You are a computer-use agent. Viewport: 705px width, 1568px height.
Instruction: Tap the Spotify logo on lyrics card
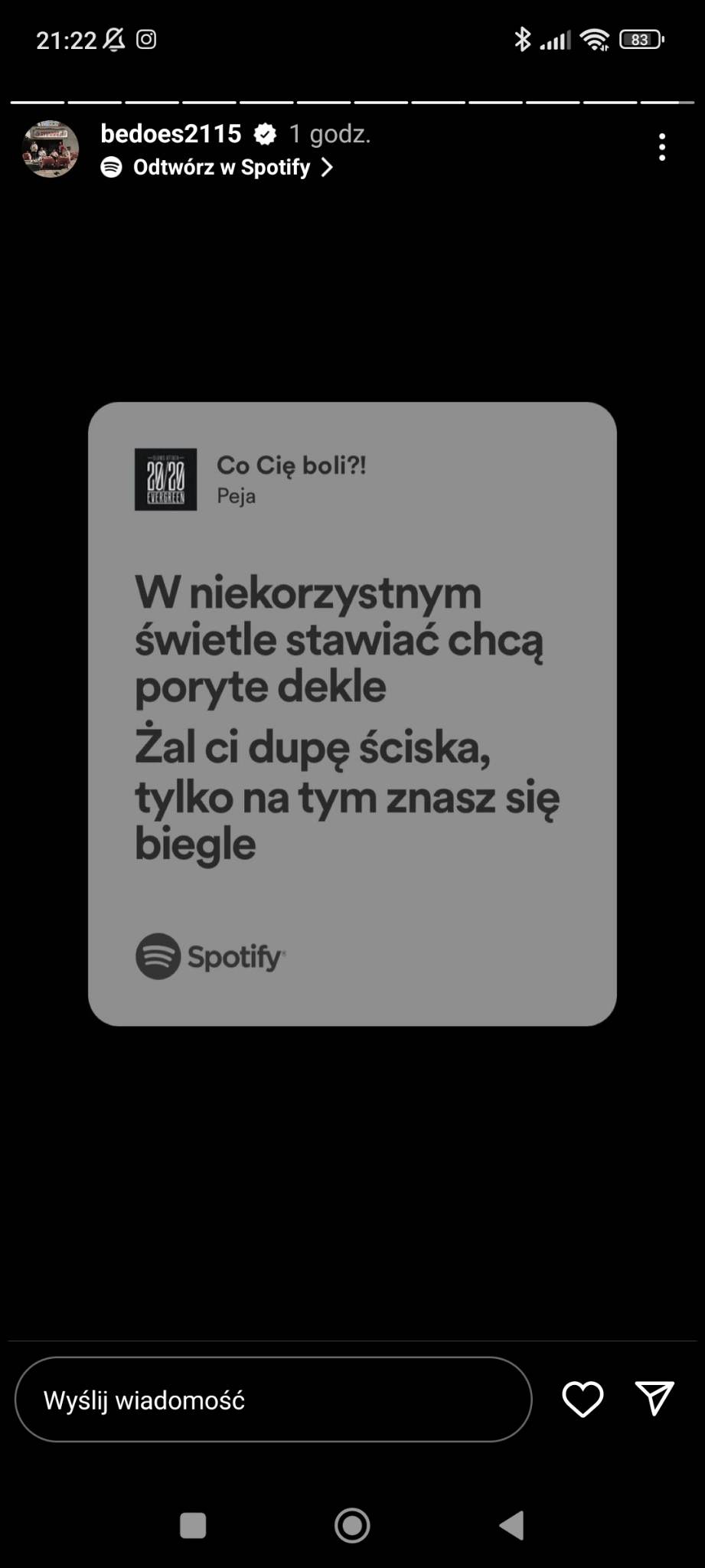211,956
